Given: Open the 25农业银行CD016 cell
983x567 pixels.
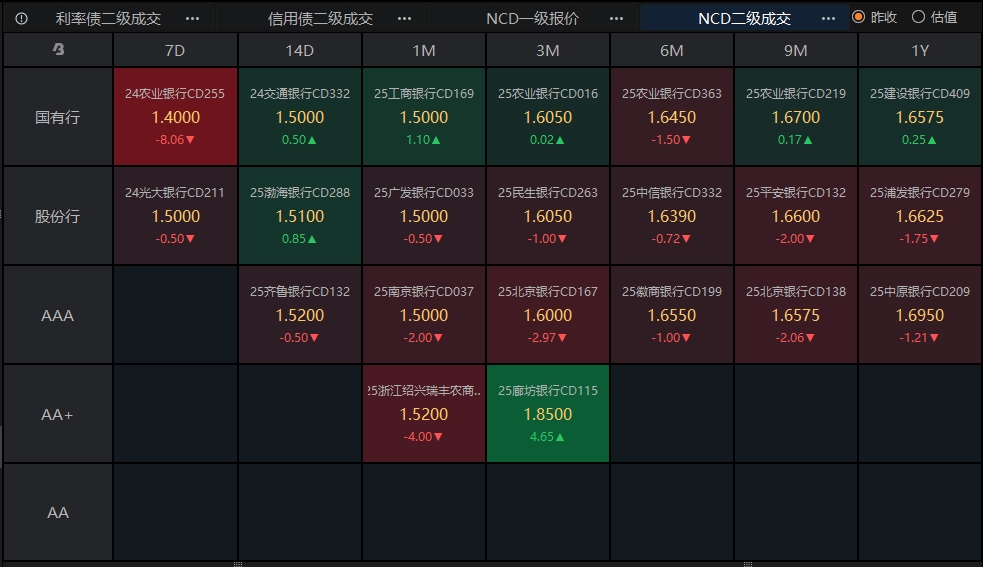Looking at the screenshot, I should click(548, 117).
